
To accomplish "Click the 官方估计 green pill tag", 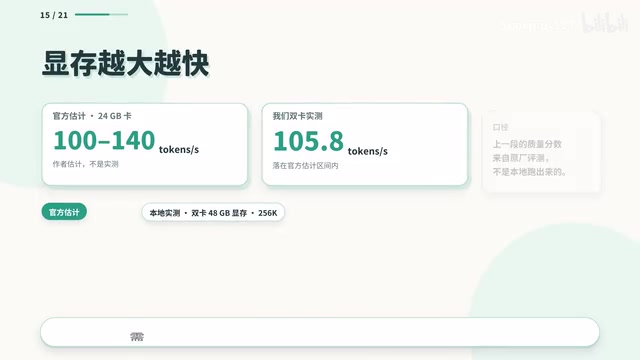I will pyautogui.click(x=64, y=212).
